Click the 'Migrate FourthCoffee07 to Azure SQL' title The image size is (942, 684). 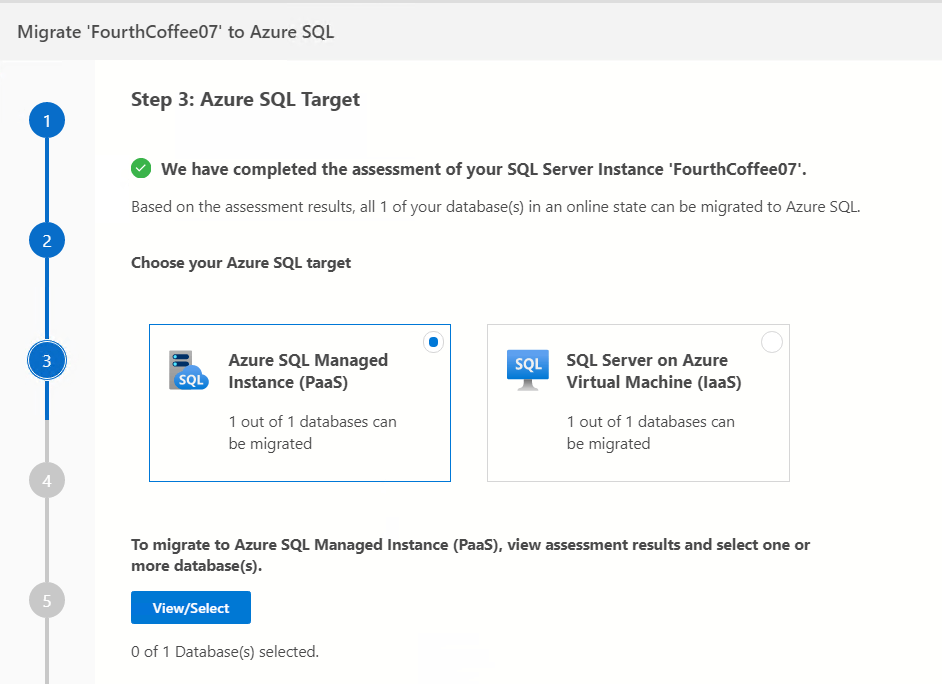pyautogui.click(x=176, y=32)
